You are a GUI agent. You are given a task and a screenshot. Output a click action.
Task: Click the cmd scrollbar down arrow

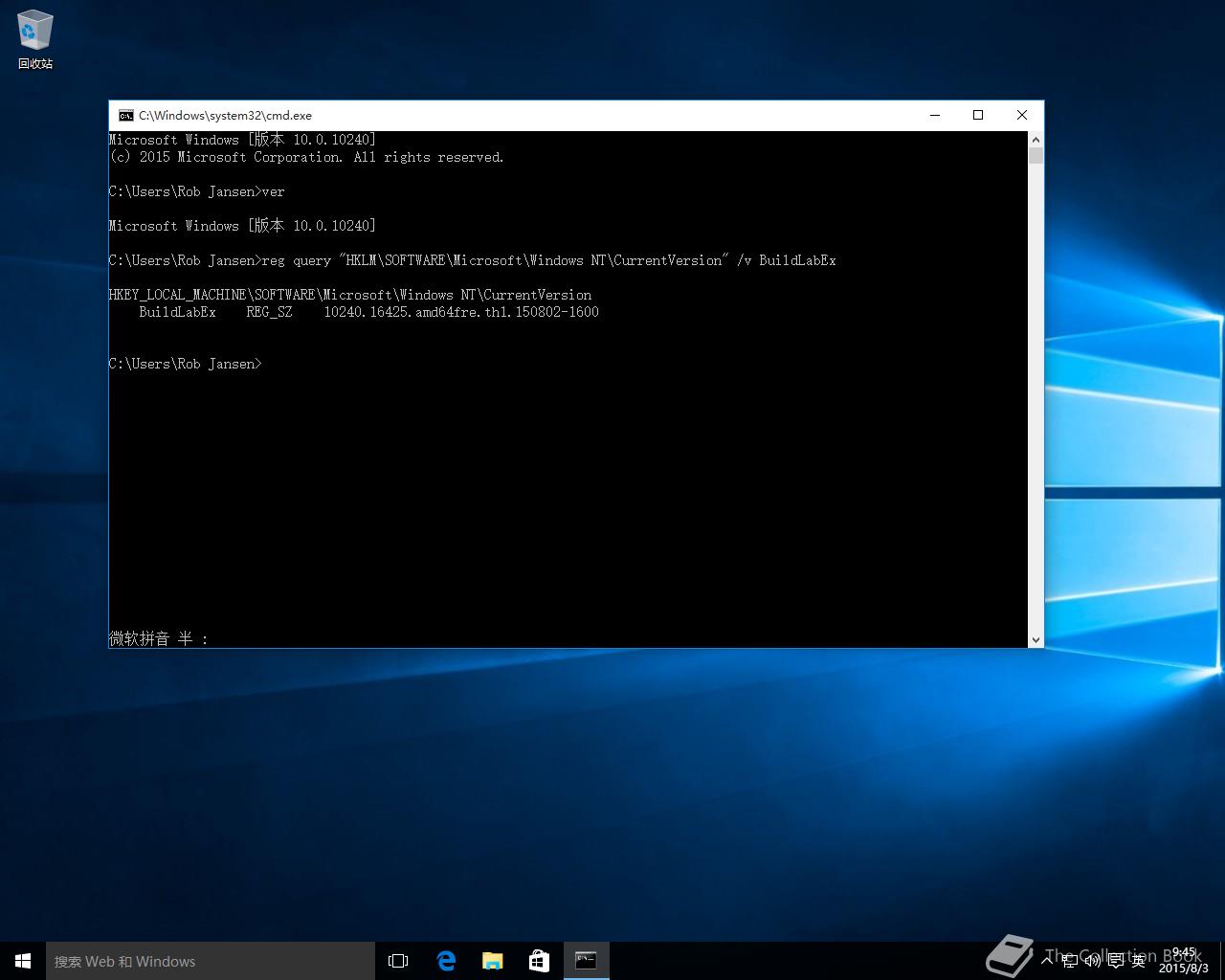pos(1036,639)
